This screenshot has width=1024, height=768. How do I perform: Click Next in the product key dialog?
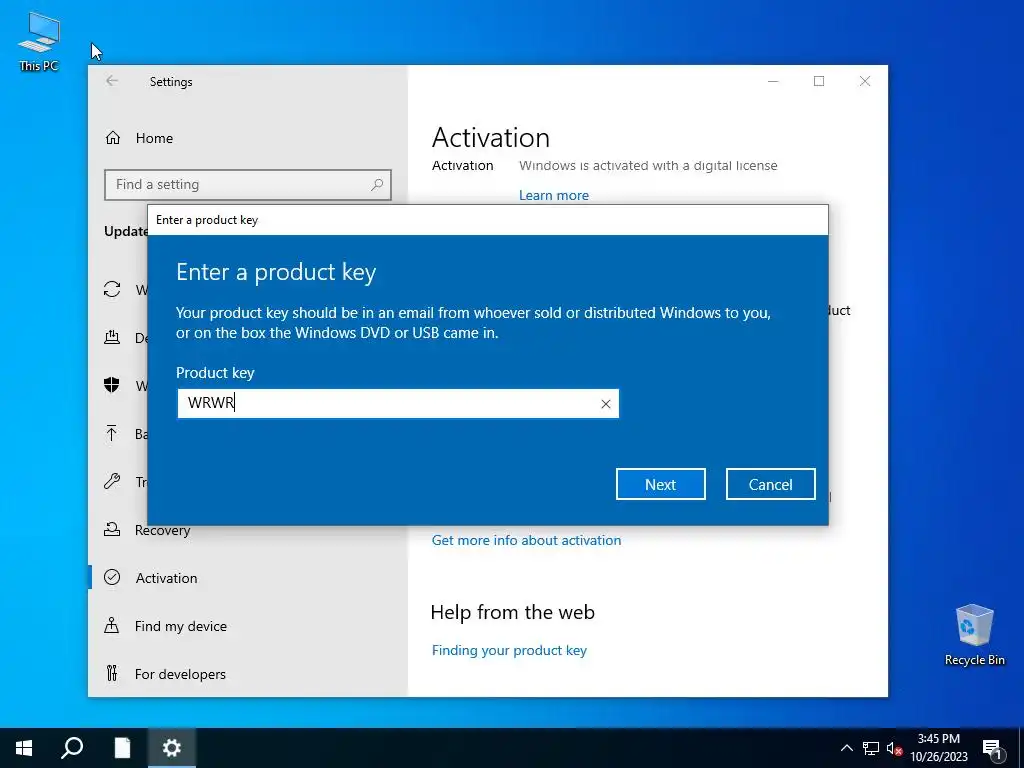(660, 484)
